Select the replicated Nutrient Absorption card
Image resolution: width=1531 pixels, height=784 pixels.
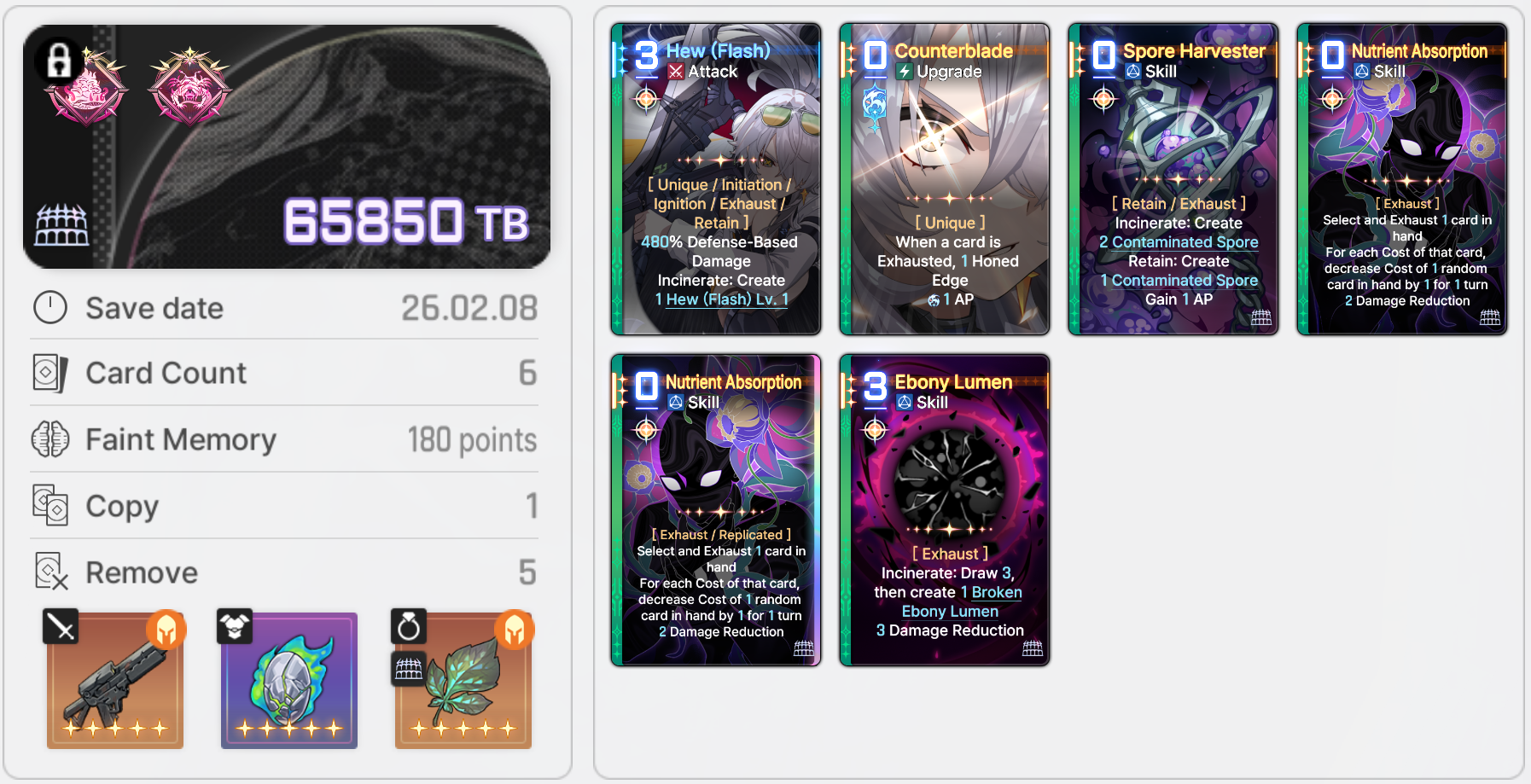716,510
